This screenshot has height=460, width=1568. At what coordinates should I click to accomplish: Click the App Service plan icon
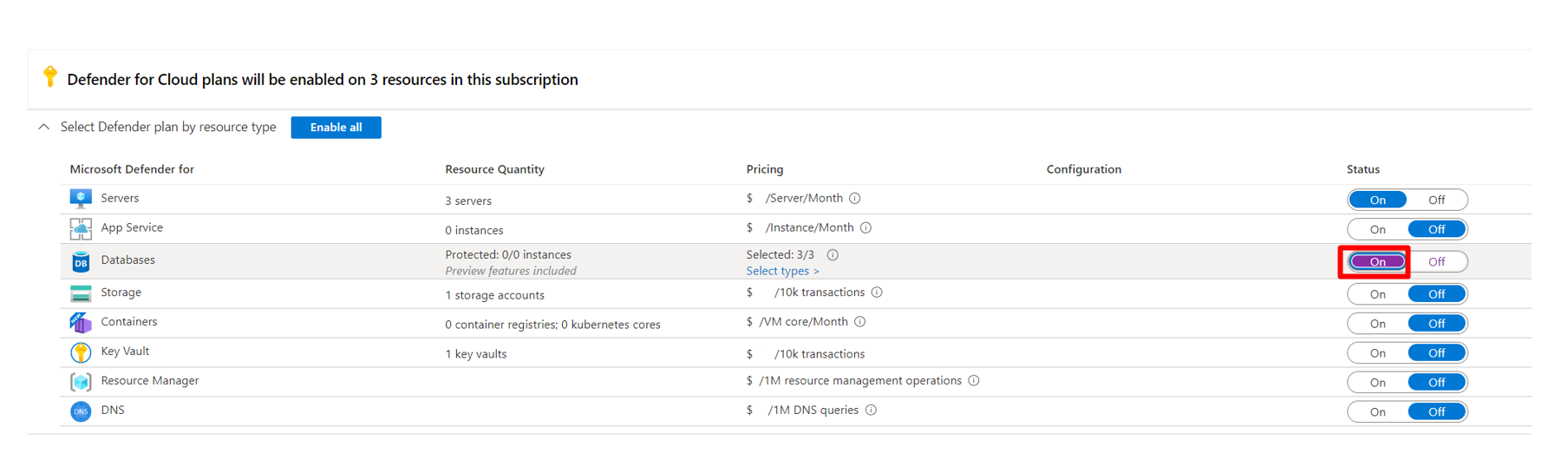[81, 228]
